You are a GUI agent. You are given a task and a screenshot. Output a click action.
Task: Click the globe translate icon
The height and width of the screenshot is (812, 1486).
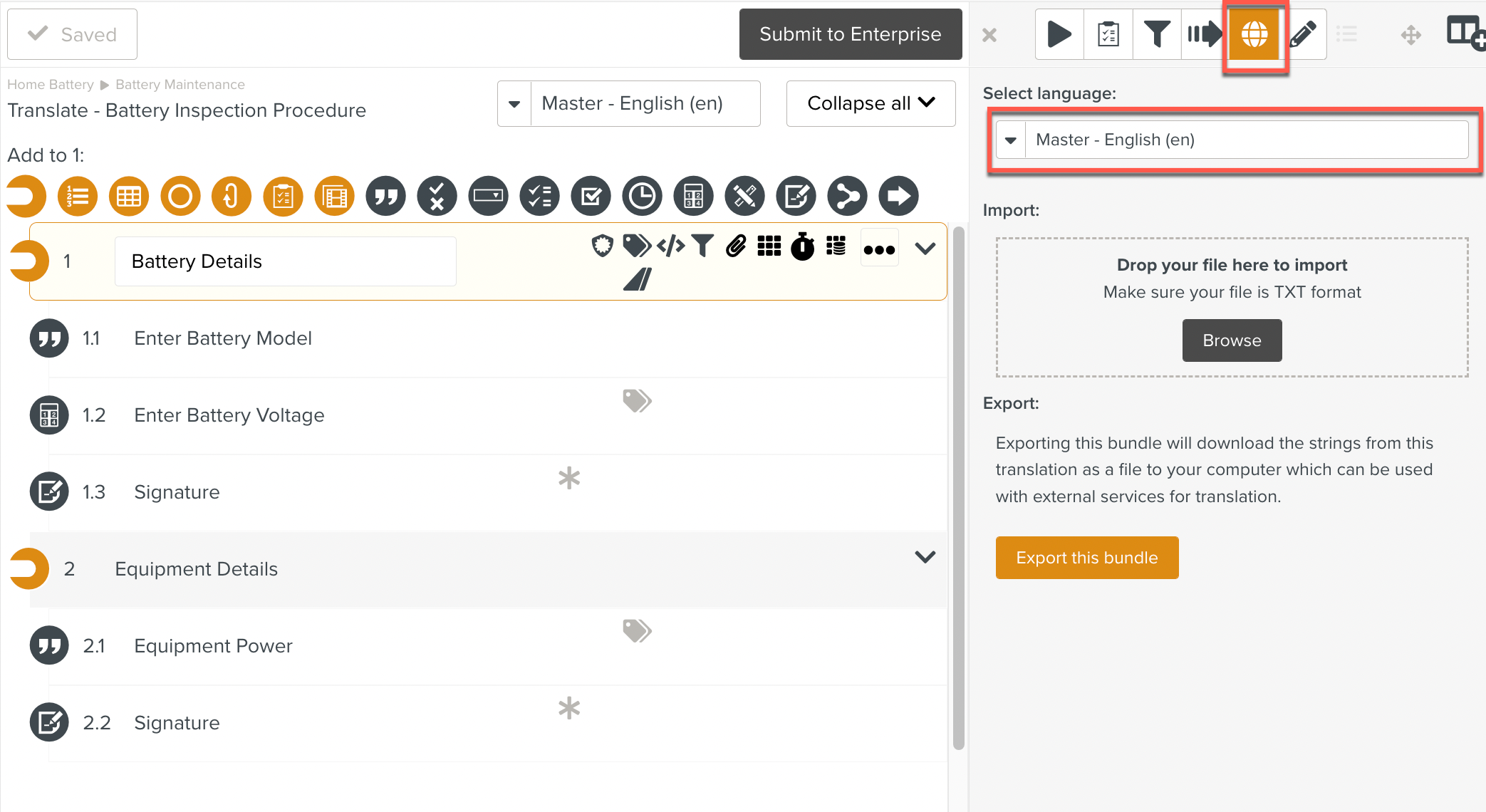coord(1254,34)
